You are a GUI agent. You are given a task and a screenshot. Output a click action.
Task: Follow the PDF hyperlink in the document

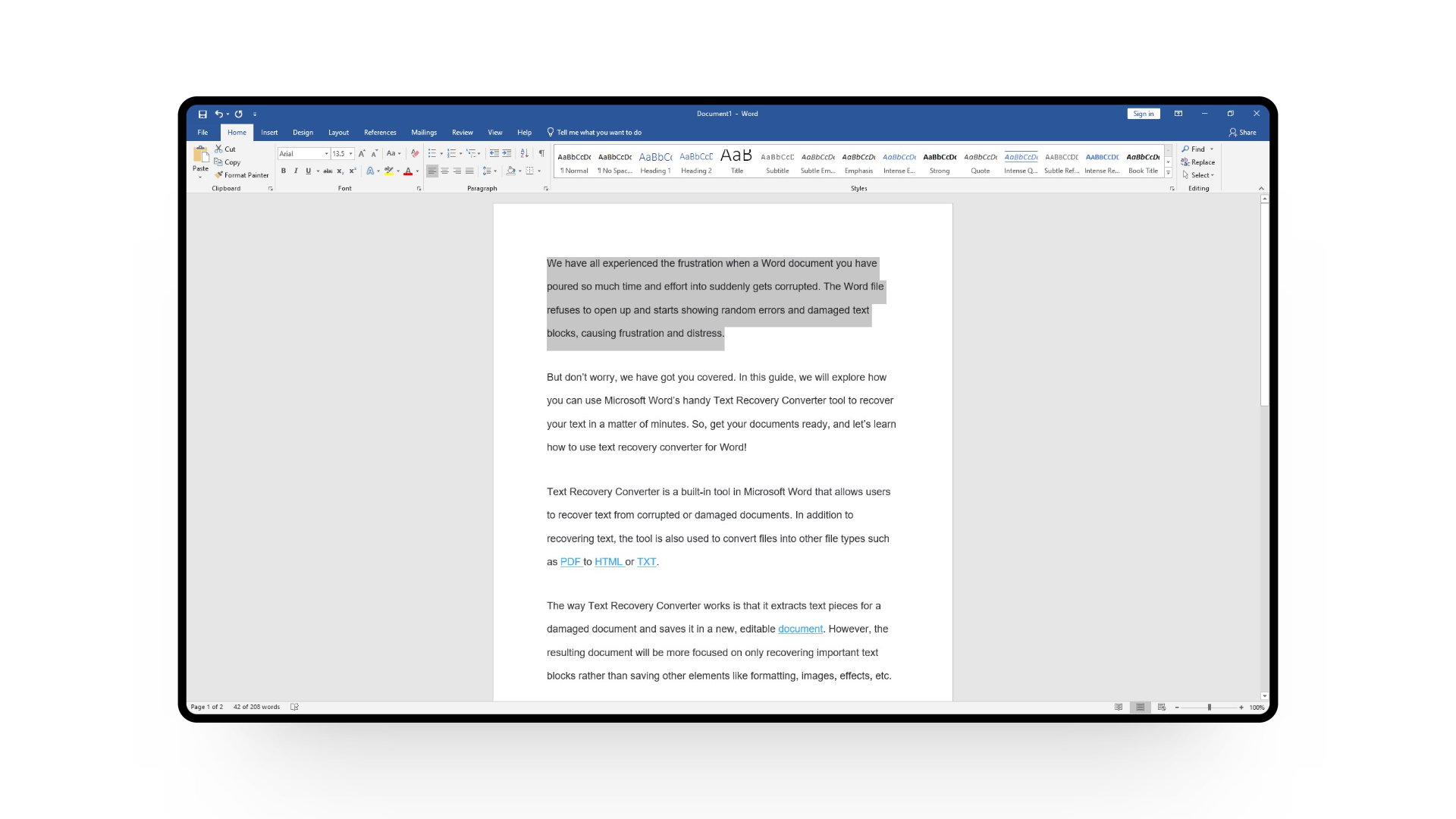pos(570,562)
